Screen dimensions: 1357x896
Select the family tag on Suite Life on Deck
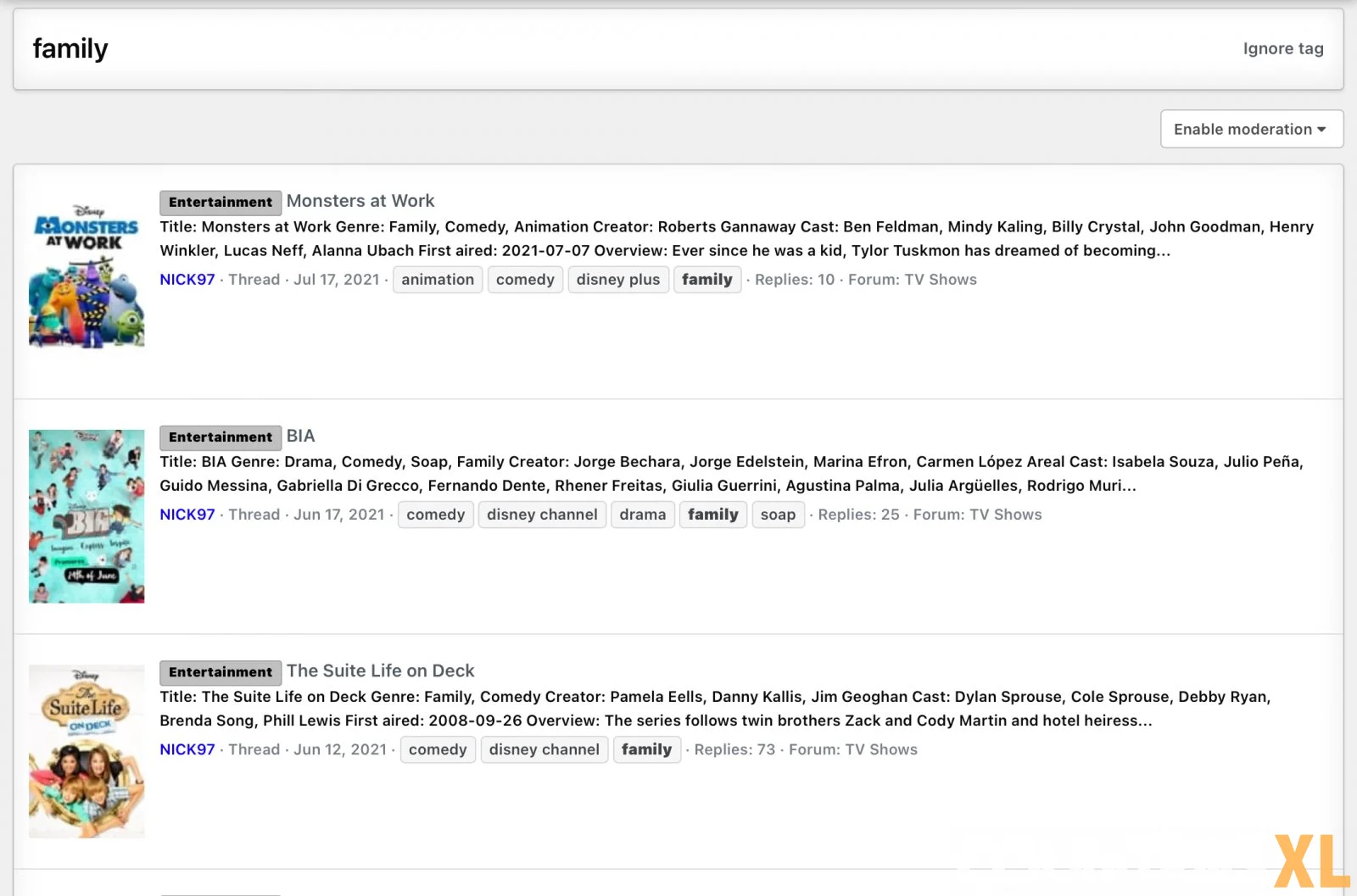[647, 749]
